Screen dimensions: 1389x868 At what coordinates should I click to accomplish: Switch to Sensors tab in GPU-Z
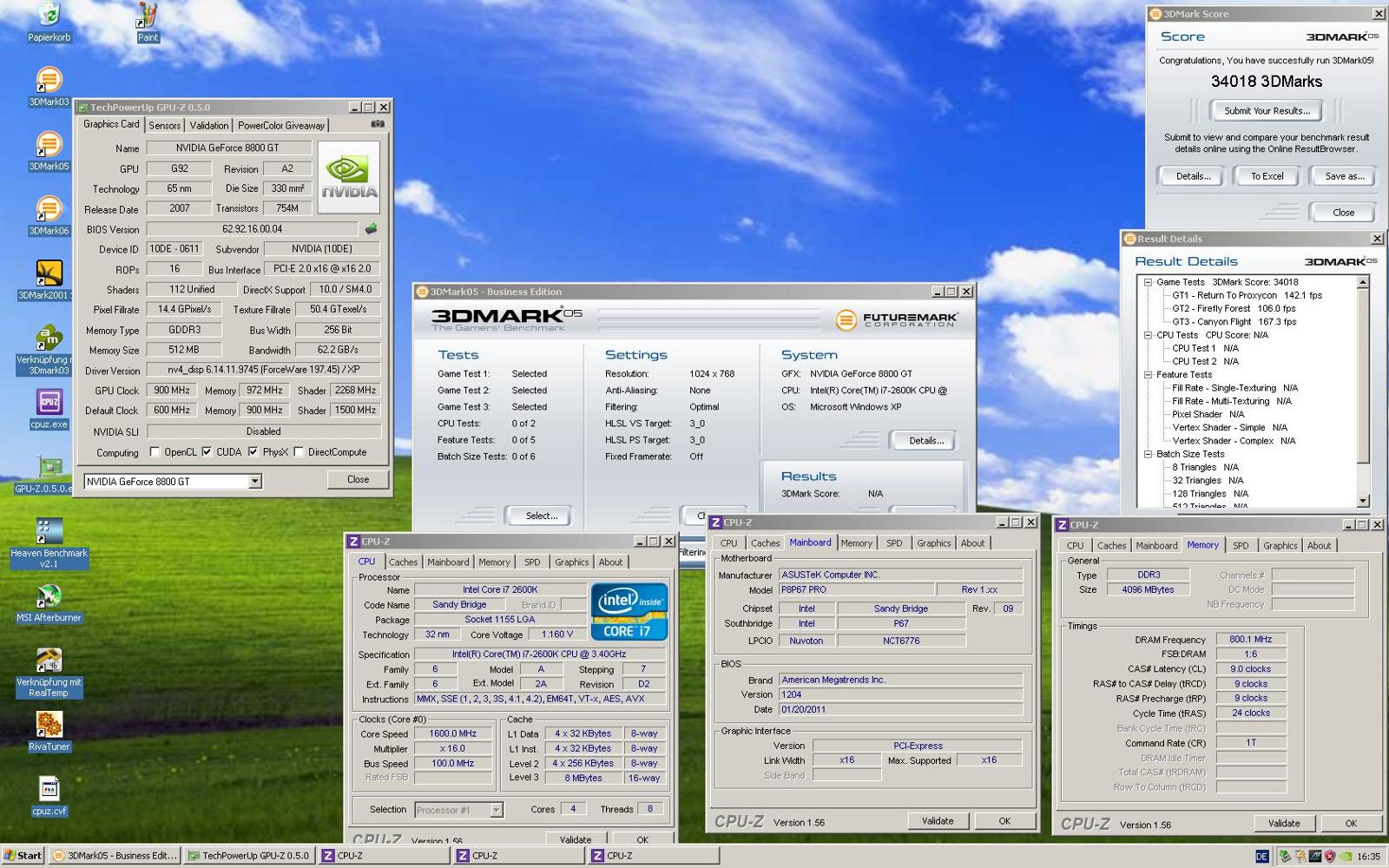pos(165,126)
